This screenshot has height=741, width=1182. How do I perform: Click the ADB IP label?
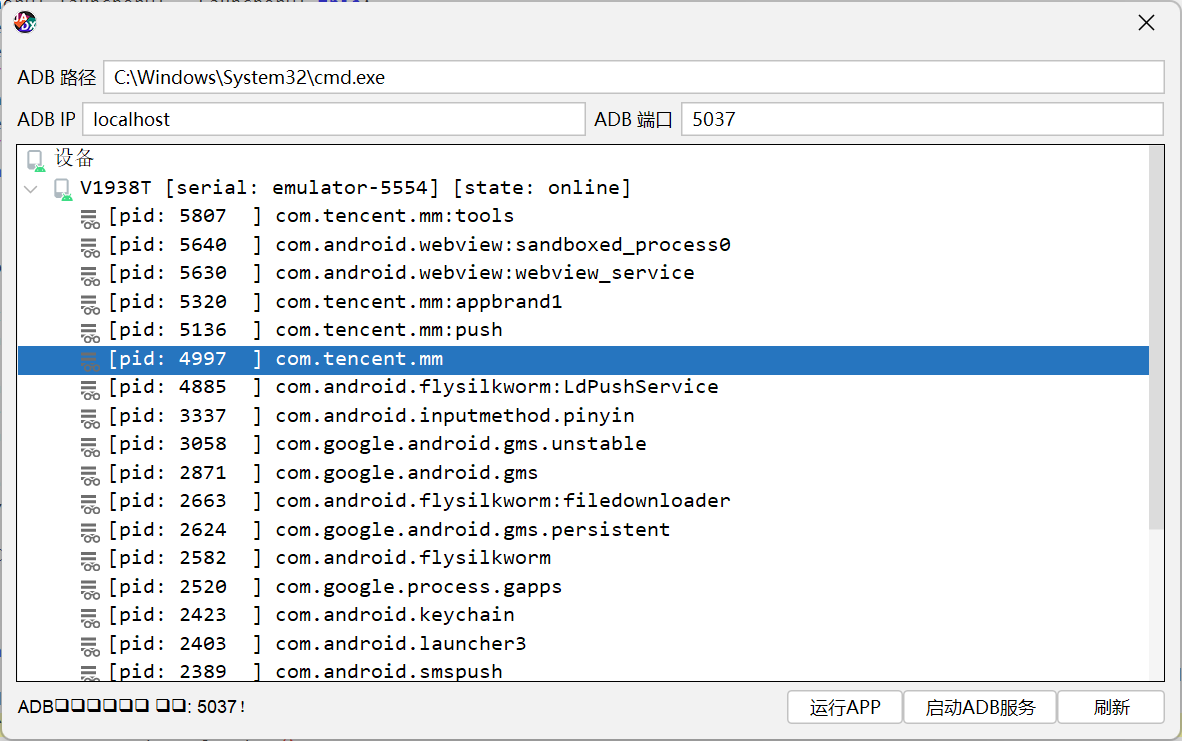point(46,119)
